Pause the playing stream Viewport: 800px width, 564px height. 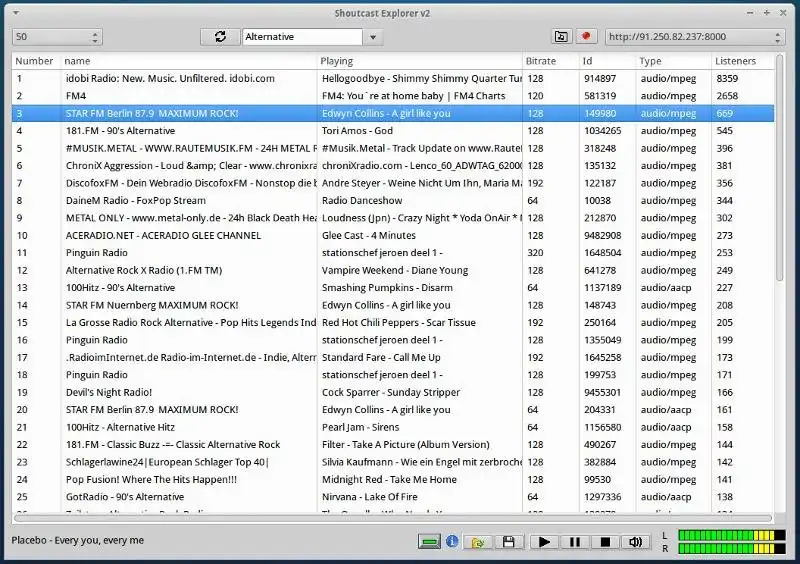point(574,542)
